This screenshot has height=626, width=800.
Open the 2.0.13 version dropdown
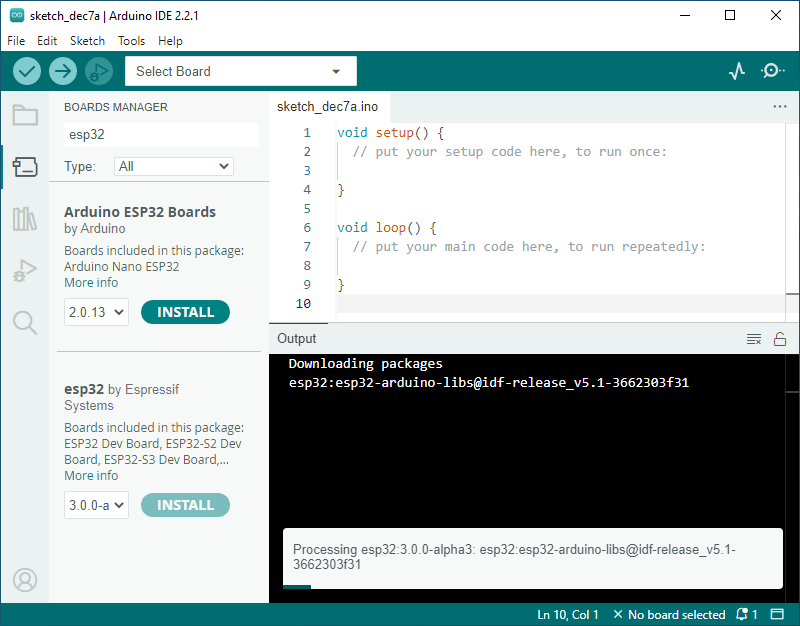(96, 312)
